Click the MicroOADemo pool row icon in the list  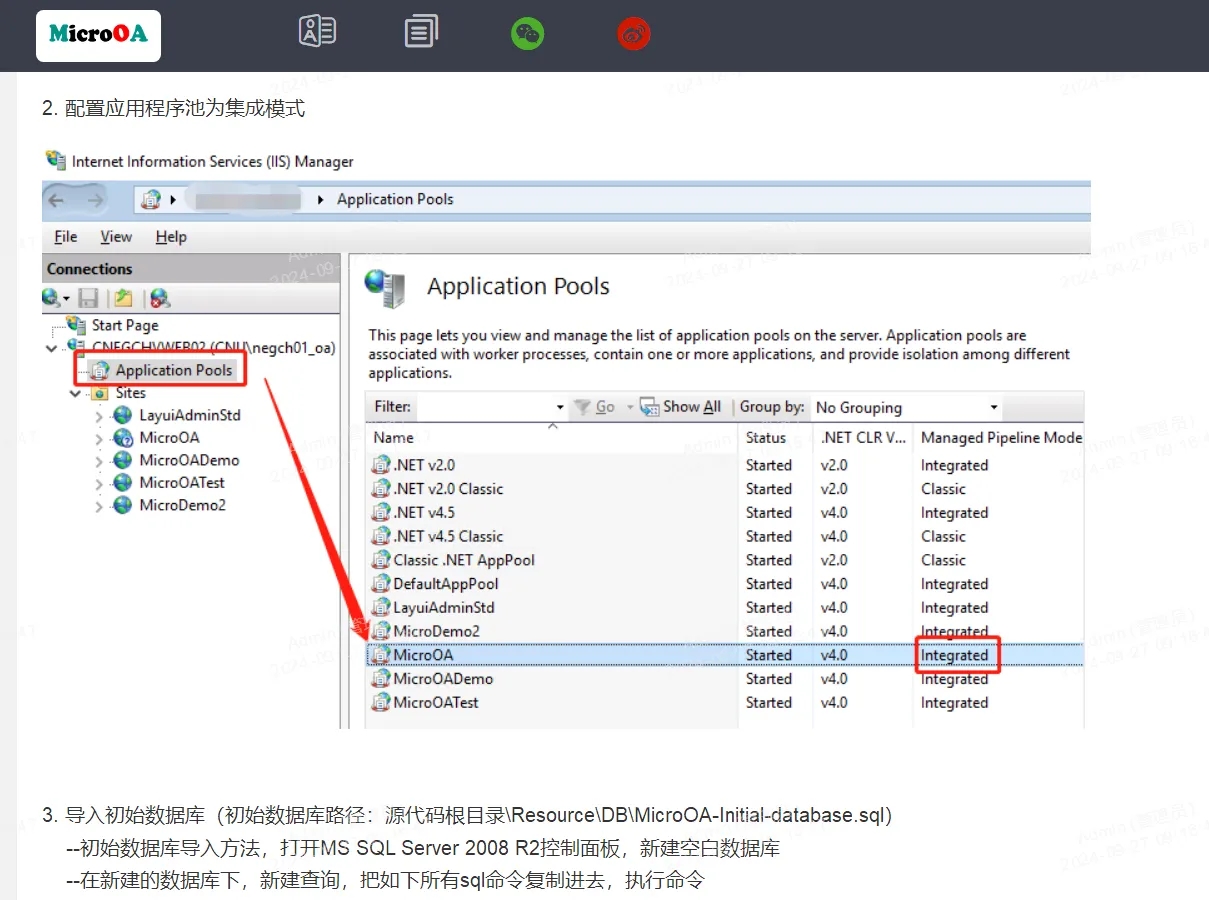point(380,679)
